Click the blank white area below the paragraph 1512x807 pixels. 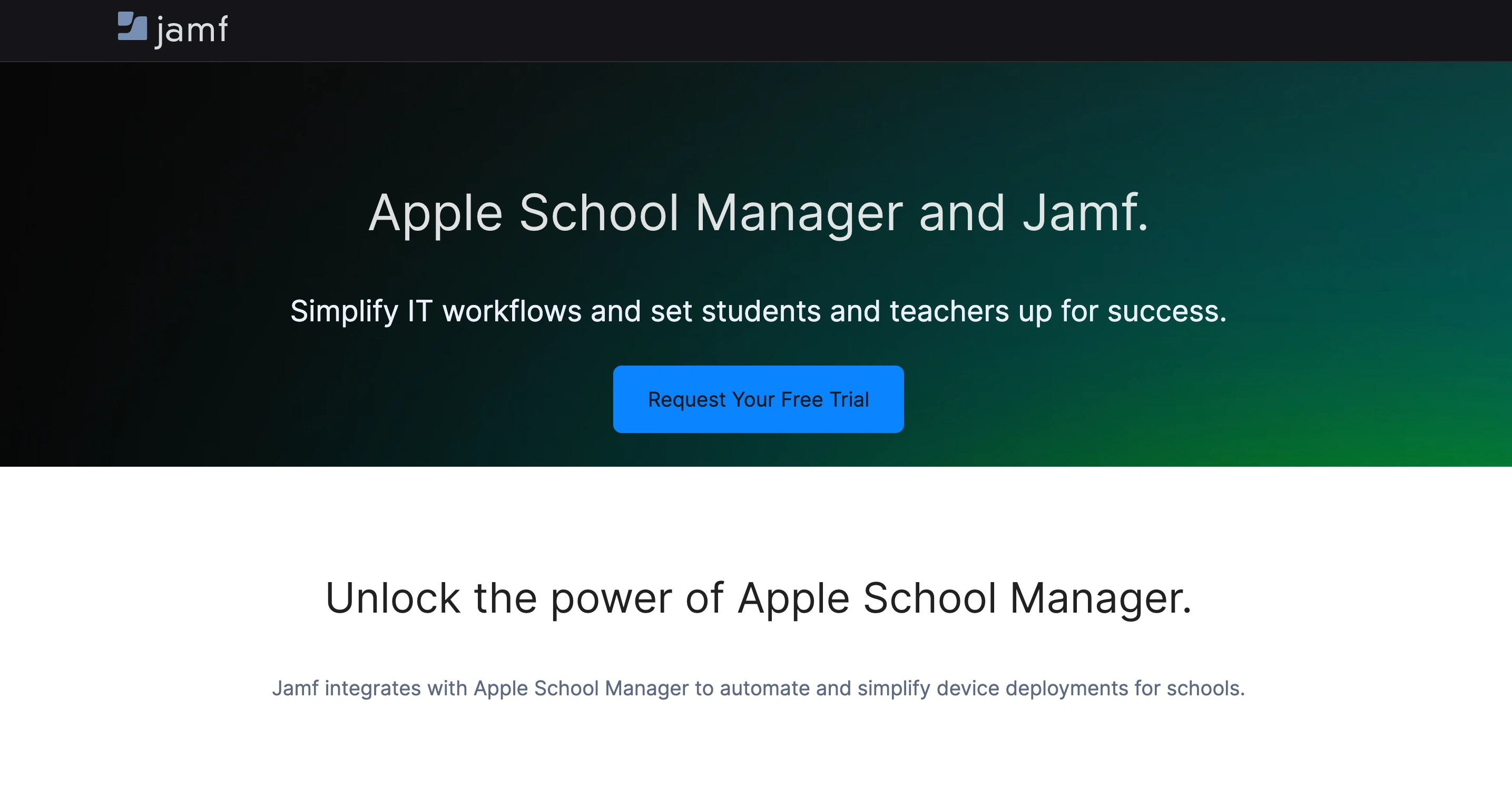pyautogui.click(x=758, y=763)
